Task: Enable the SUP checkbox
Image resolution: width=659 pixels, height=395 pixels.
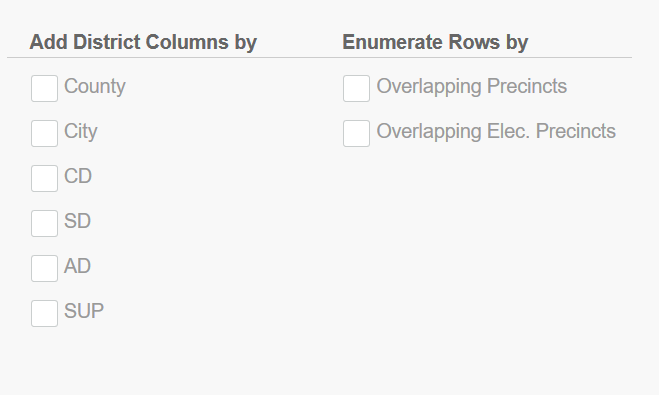Action: pos(44,313)
